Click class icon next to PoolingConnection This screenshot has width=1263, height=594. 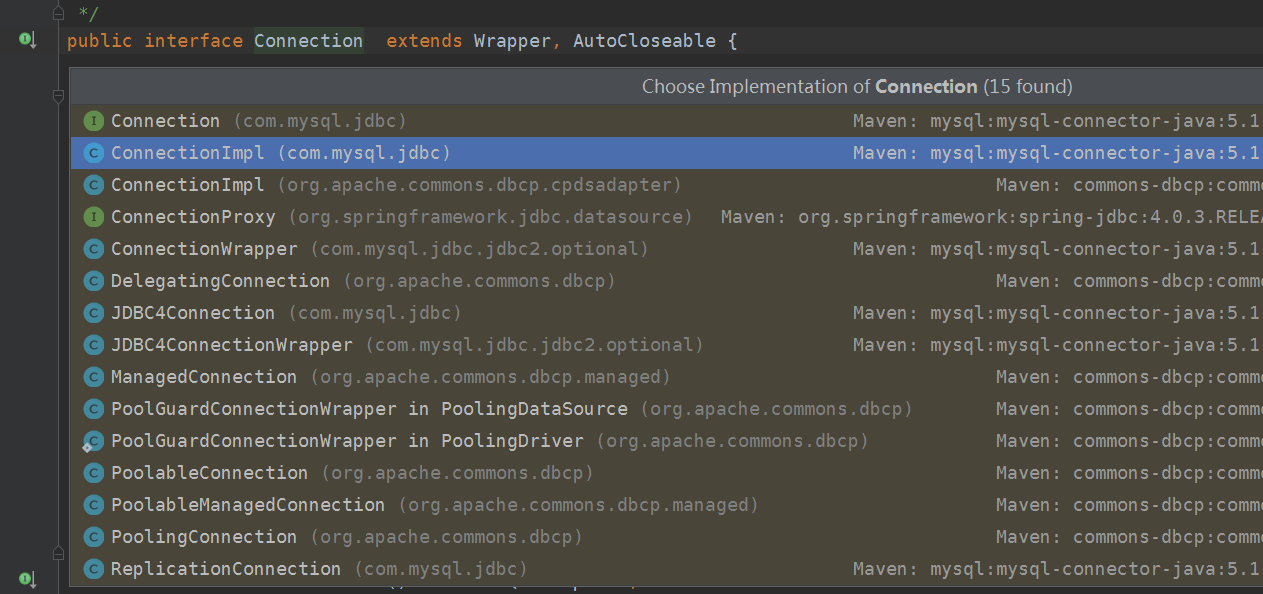point(93,537)
